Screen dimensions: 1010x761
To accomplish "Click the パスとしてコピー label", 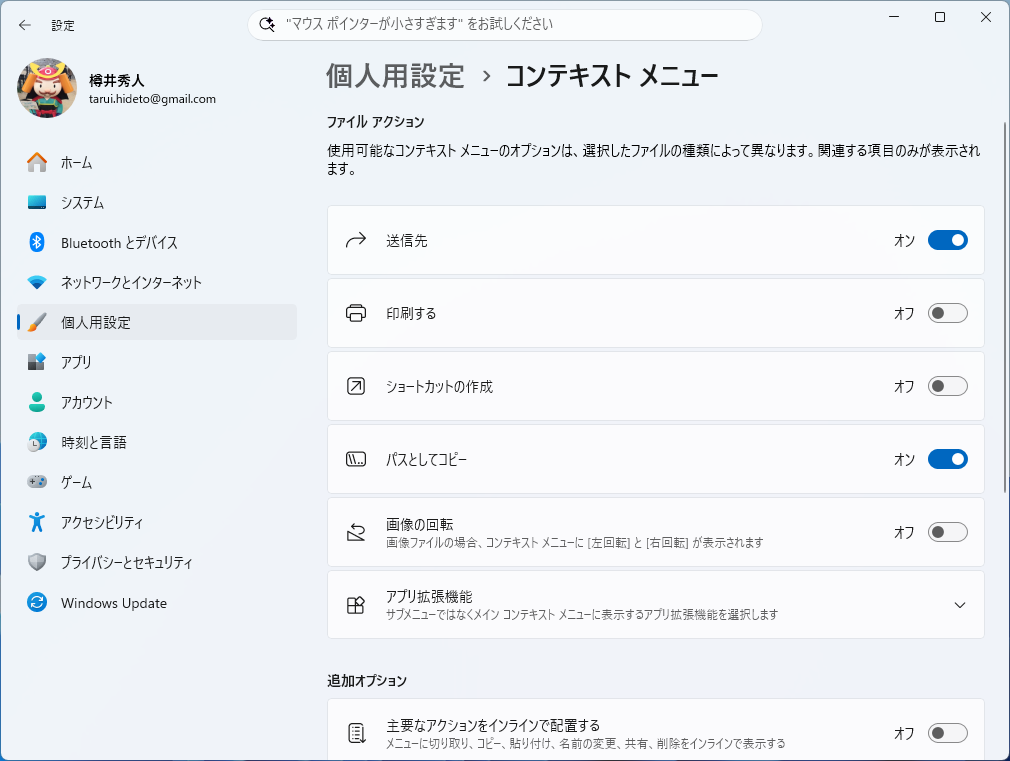I will click(426, 459).
